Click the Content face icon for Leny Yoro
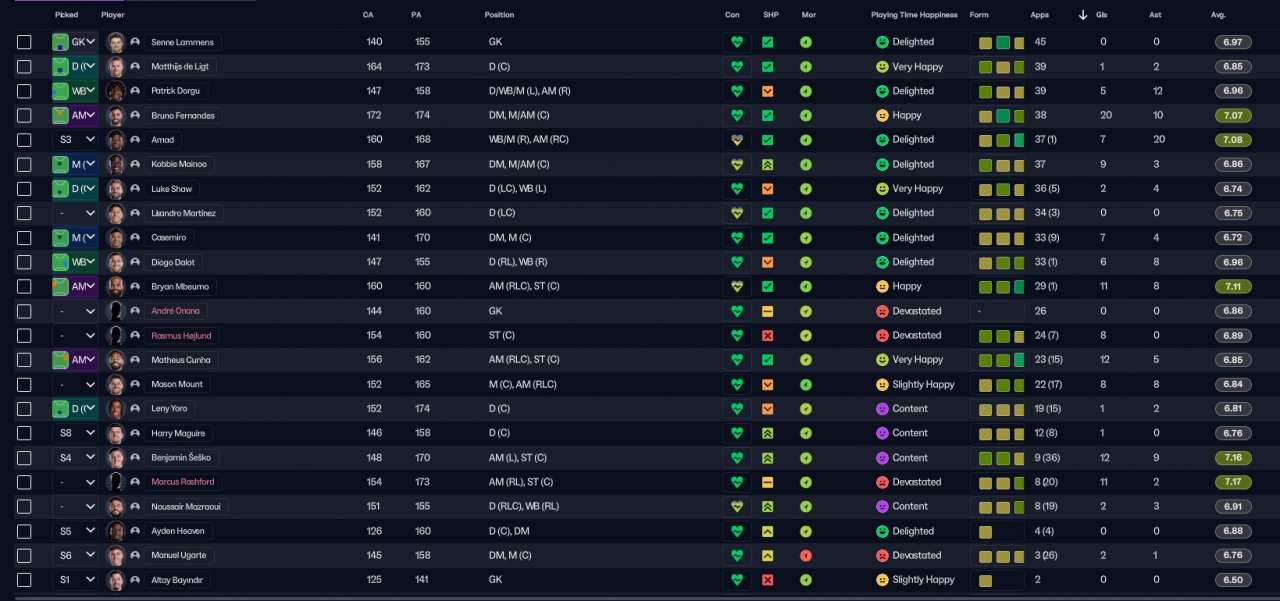This screenshot has height=601, width=1280. pos(882,408)
